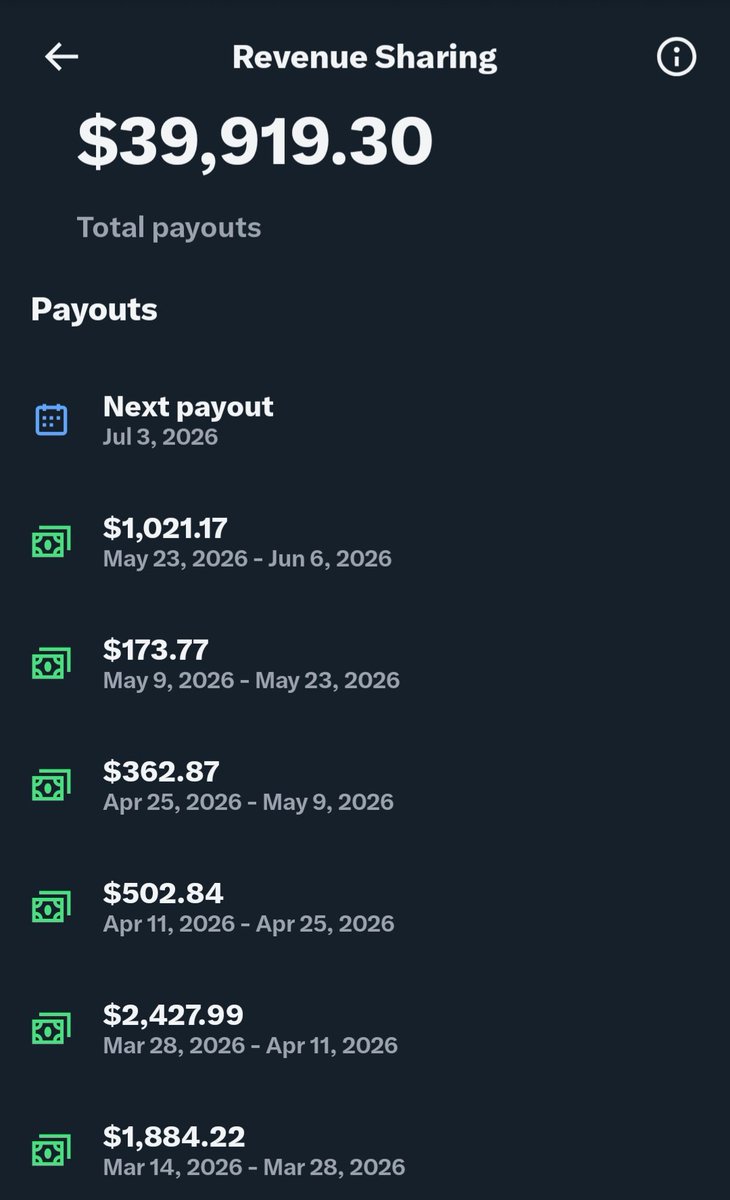The image size is (730, 1200).
Task: Select the $362.87 payout amount
Action: 161,771
